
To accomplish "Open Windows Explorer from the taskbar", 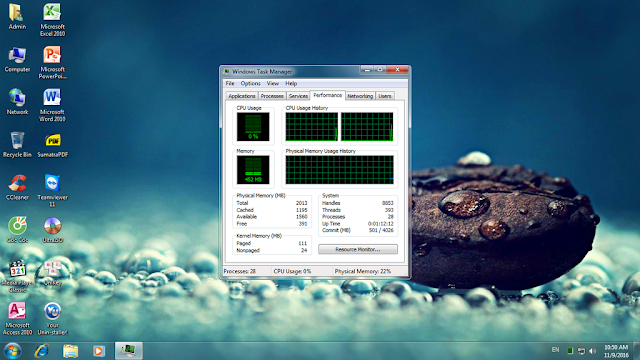I will click(x=70, y=351).
